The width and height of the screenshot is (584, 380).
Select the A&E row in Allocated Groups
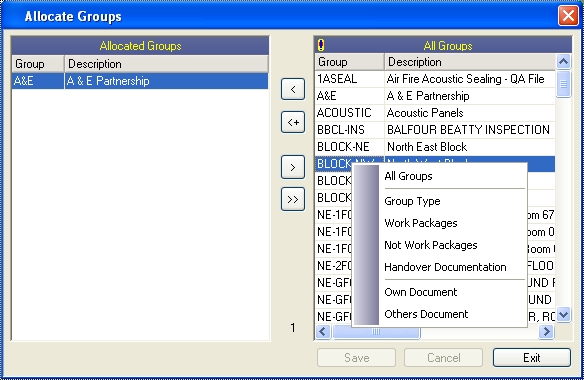pos(140,81)
